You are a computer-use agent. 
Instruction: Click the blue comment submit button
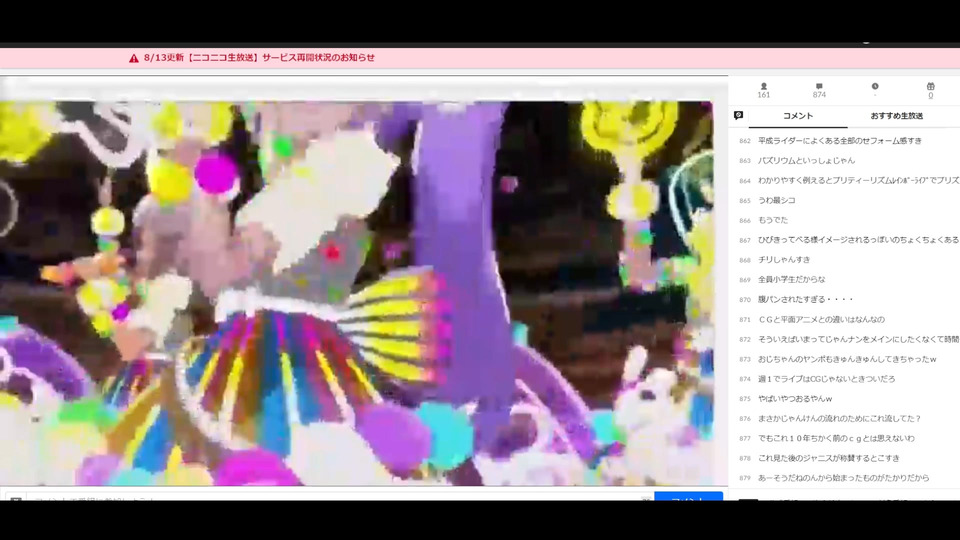pyautogui.click(x=688, y=497)
